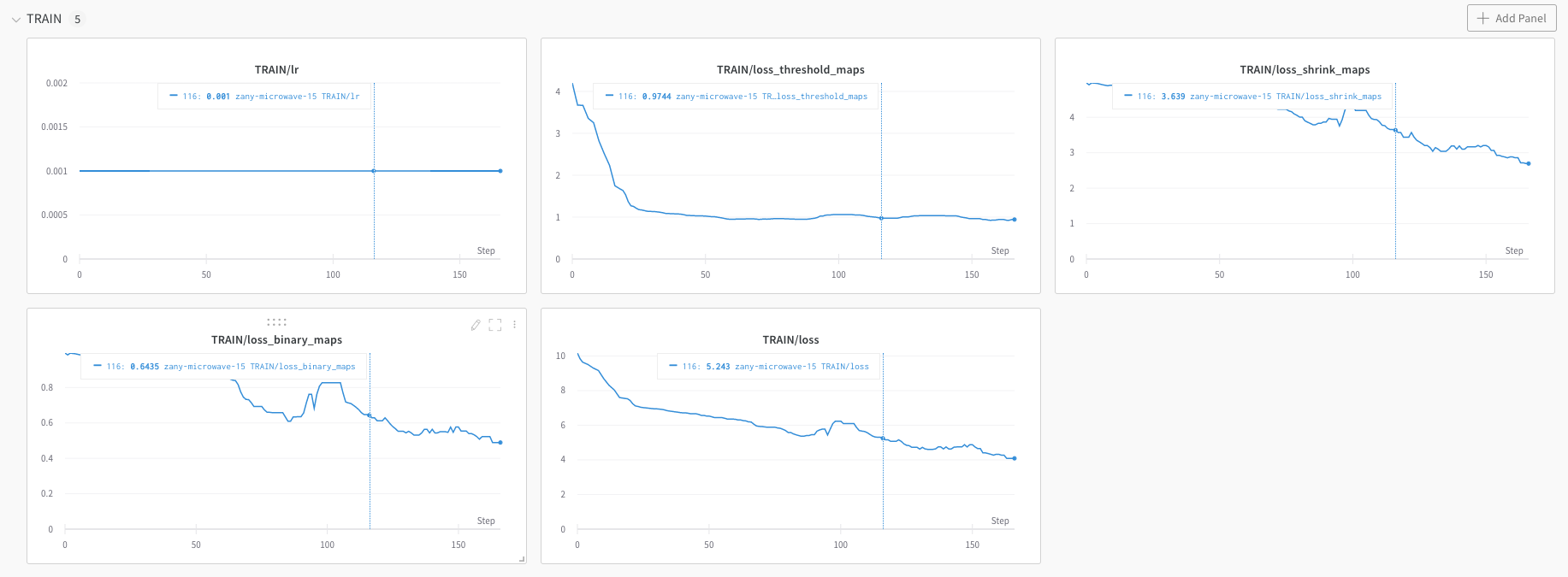The height and width of the screenshot is (577, 1568).
Task: Click the drag handle dots above loss_binary_maps panel
Action: 277,322
